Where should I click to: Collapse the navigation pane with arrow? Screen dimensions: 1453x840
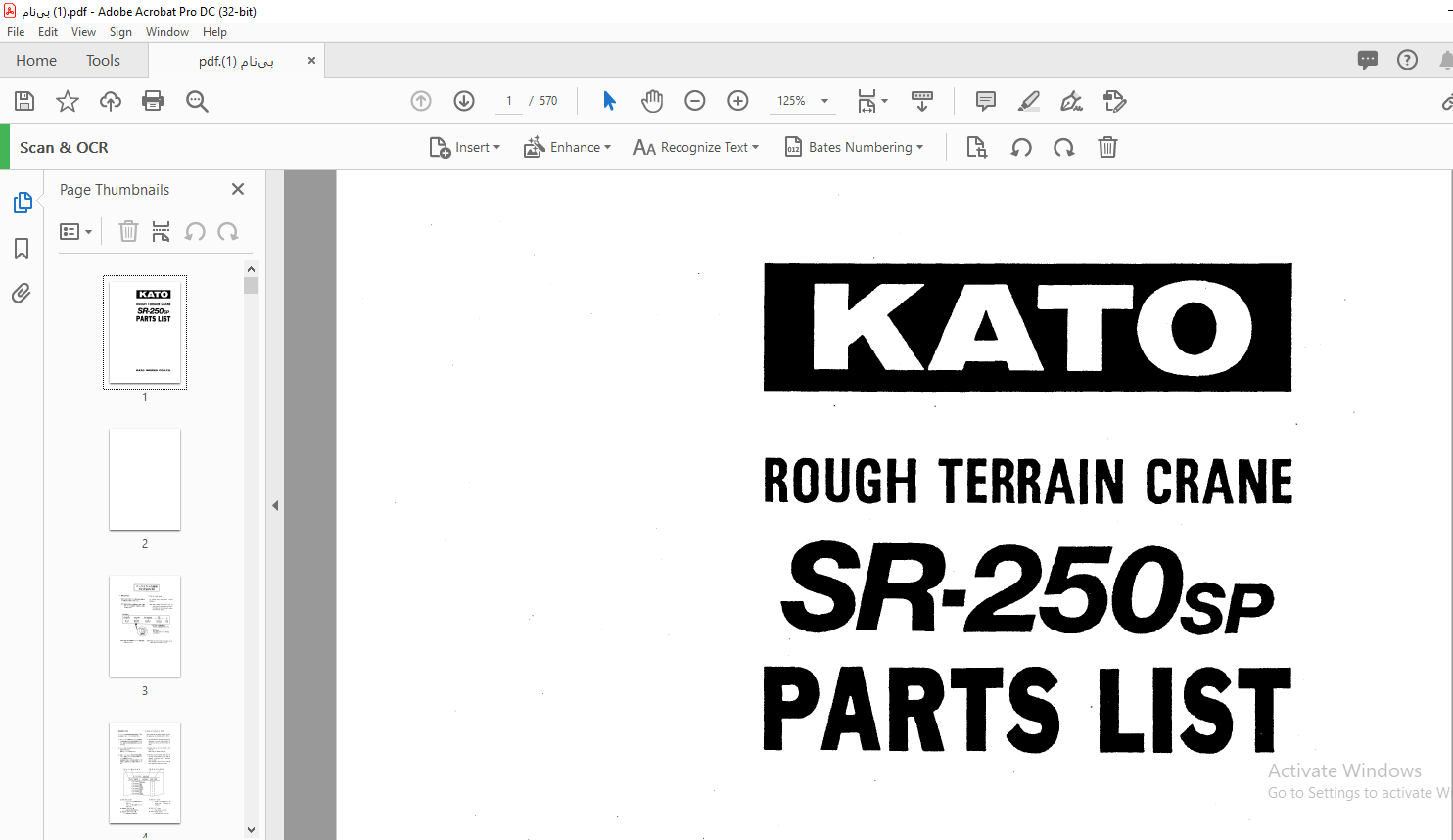coord(275,505)
